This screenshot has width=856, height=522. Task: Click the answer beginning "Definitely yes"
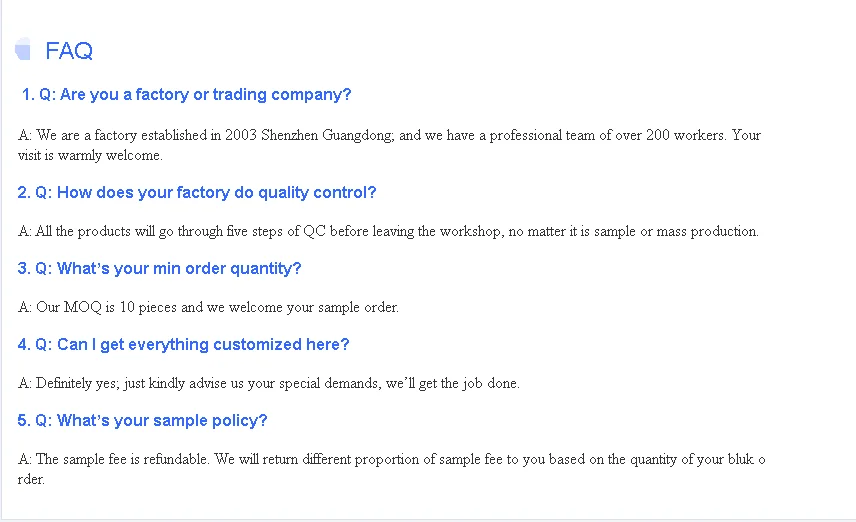[x=269, y=383]
